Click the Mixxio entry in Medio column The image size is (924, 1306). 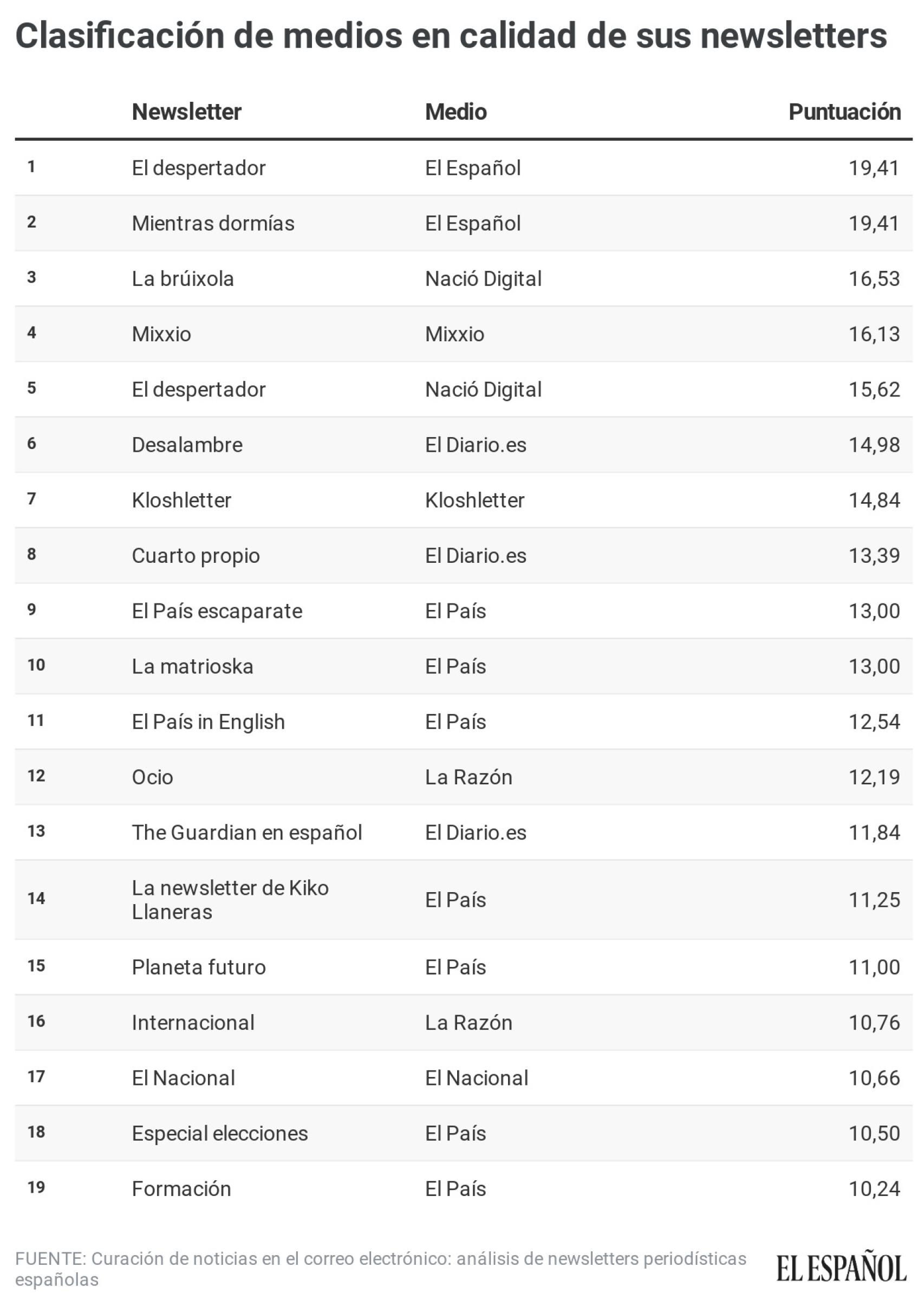(454, 334)
